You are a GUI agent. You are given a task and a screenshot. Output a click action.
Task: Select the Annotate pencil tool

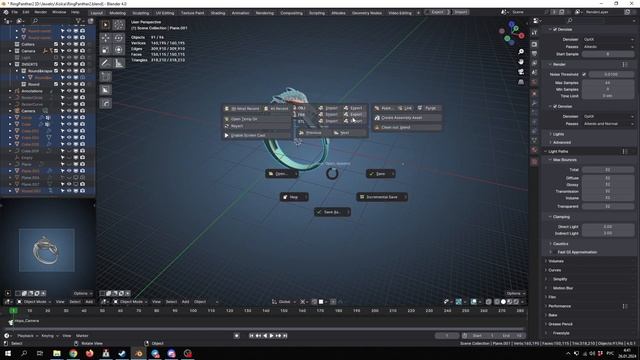(105, 63)
